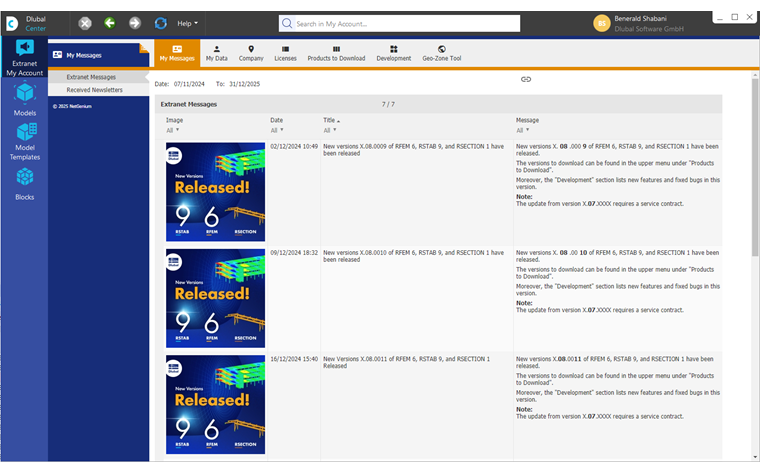Select title 'New versions X.08.0010 of RFEM 6'
760x473 pixels.
[x=413, y=256]
